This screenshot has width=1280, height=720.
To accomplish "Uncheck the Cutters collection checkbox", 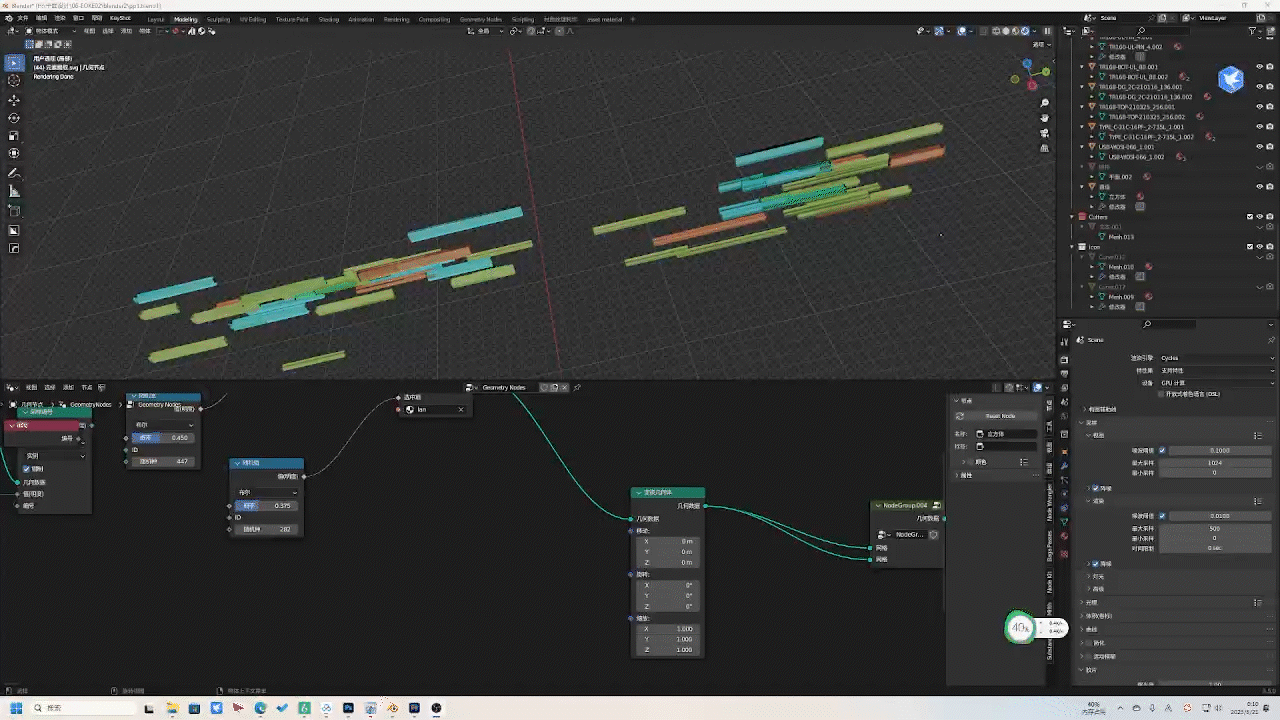I will click(1250, 216).
